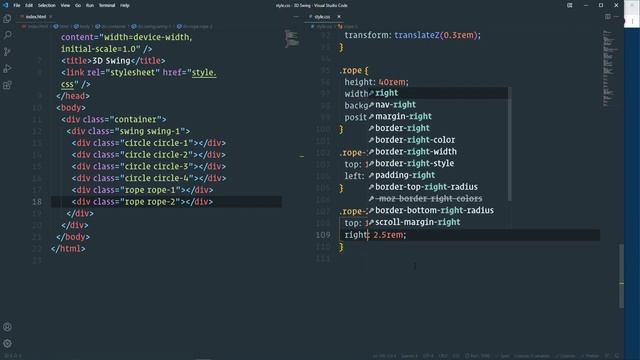Click the '3D Swing' title text

pyautogui.click(x=111, y=61)
